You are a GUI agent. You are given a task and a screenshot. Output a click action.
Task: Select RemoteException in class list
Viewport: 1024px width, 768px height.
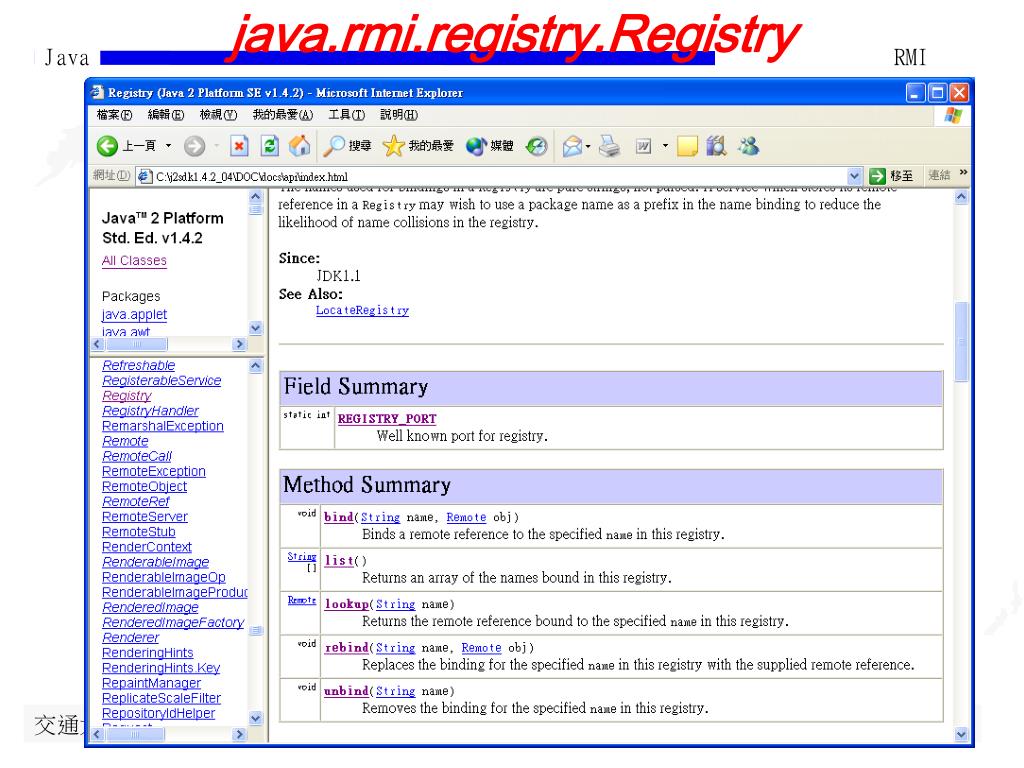click(154, 472)
